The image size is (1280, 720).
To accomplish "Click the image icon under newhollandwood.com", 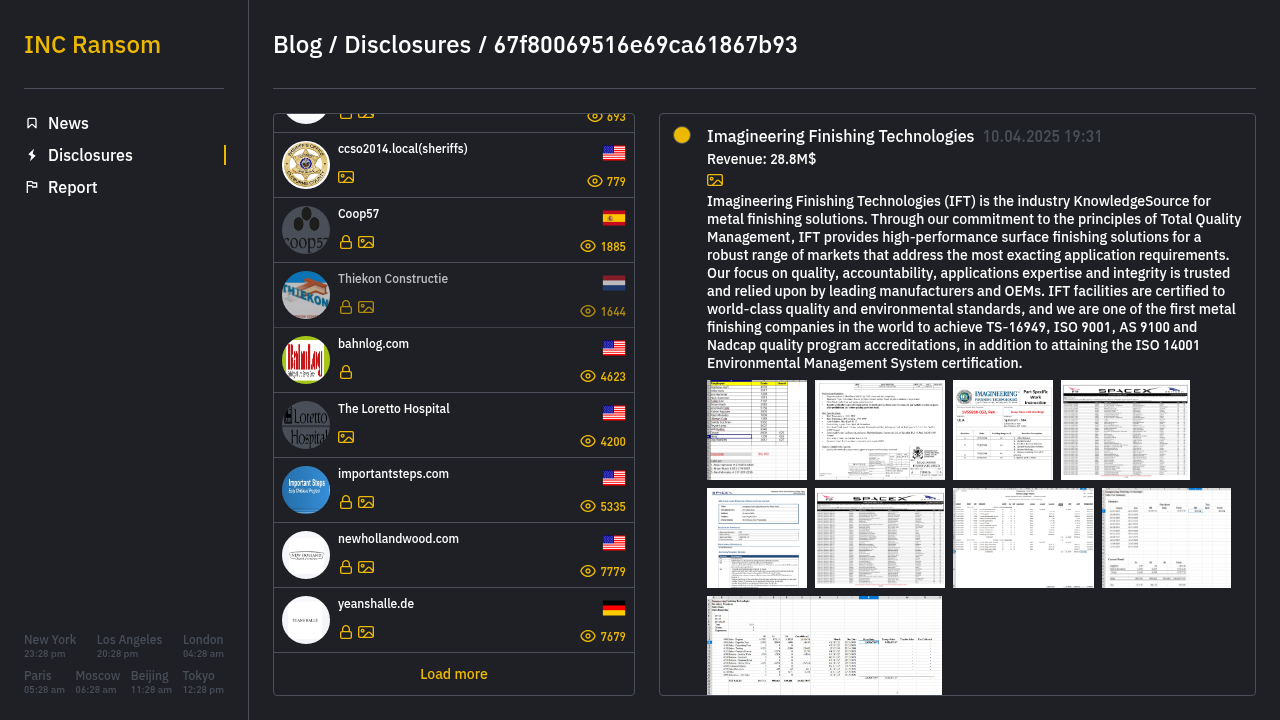I will click(x=366, y=567).
